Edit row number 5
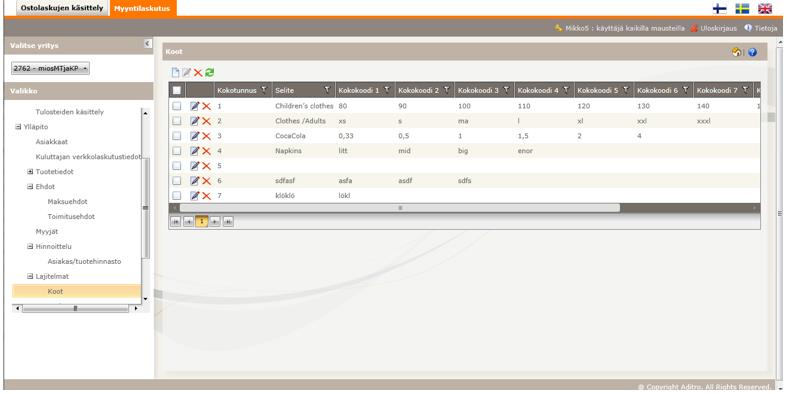 [x=194, y=166]
